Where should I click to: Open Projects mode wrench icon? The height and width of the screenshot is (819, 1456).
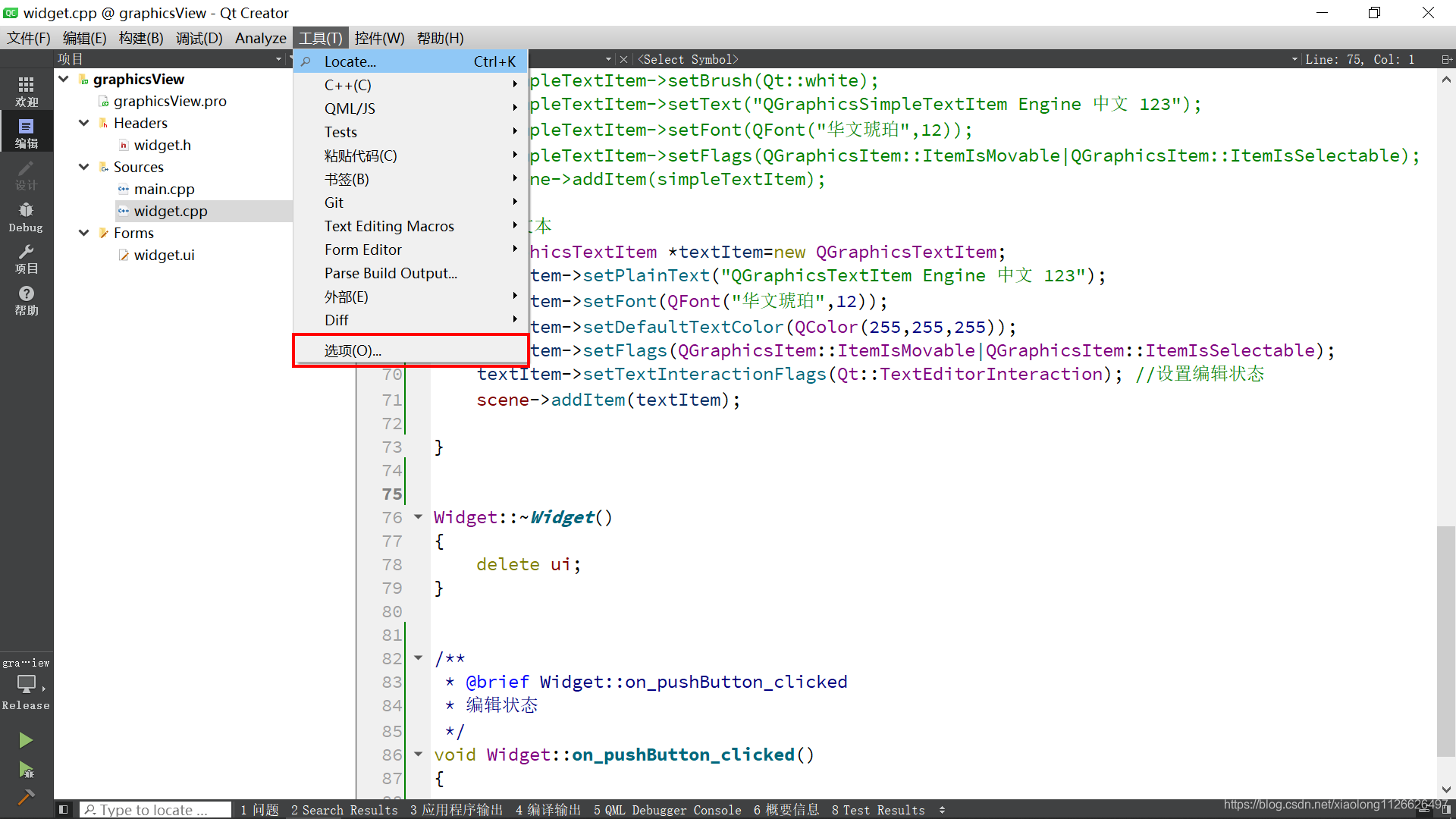(26, 258)
